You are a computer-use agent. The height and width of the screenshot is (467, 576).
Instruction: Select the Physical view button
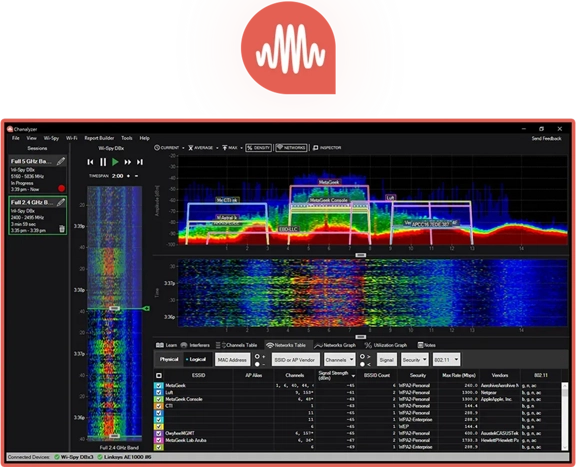tap(169, 359)
